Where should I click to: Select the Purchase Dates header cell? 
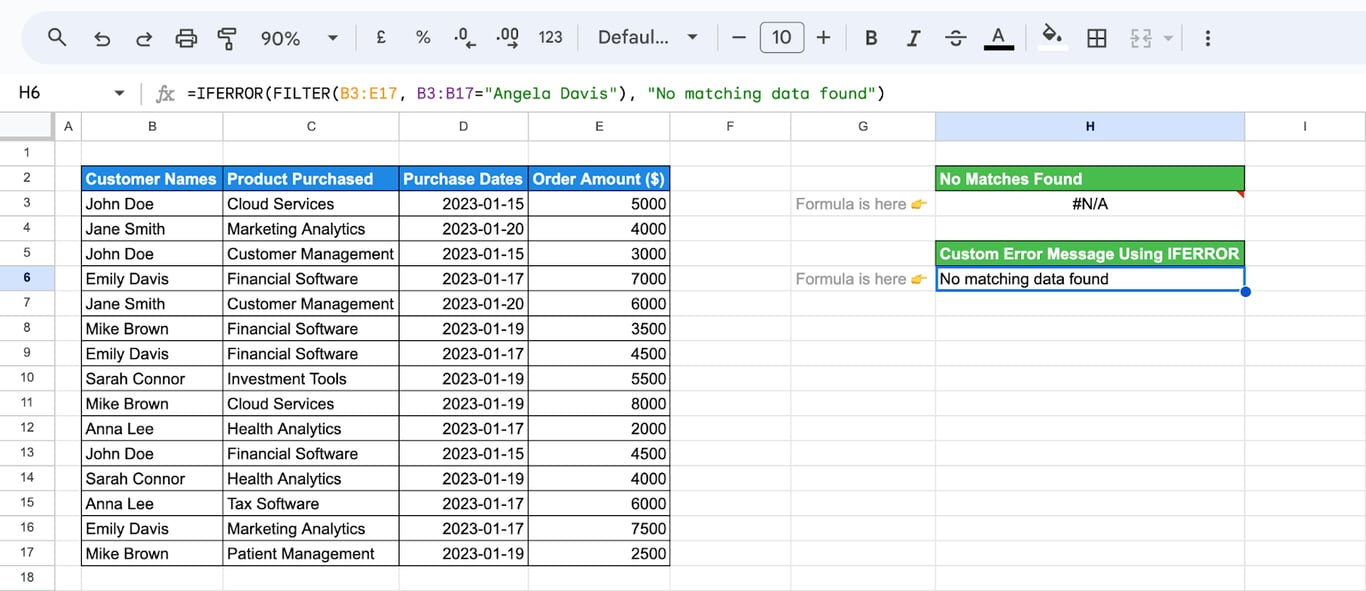point(463,179)
